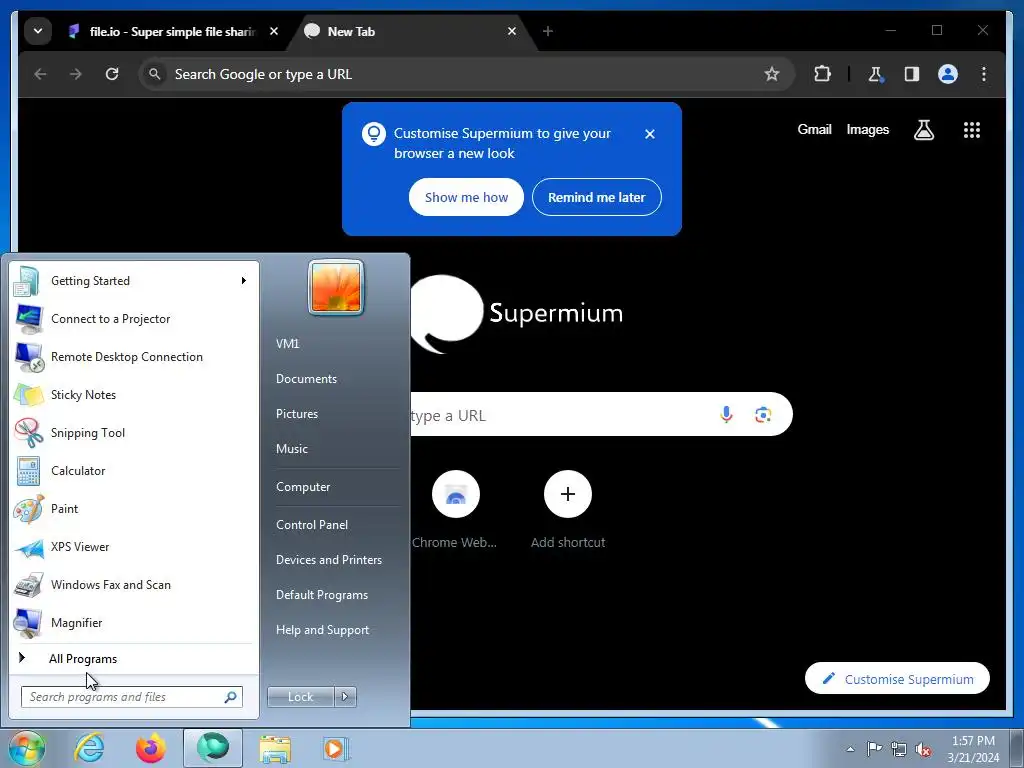Image resolution: width=1024 pixels, height=768 pixels.
Task: Click the Windows Start orb
Action: click(26, 748)
